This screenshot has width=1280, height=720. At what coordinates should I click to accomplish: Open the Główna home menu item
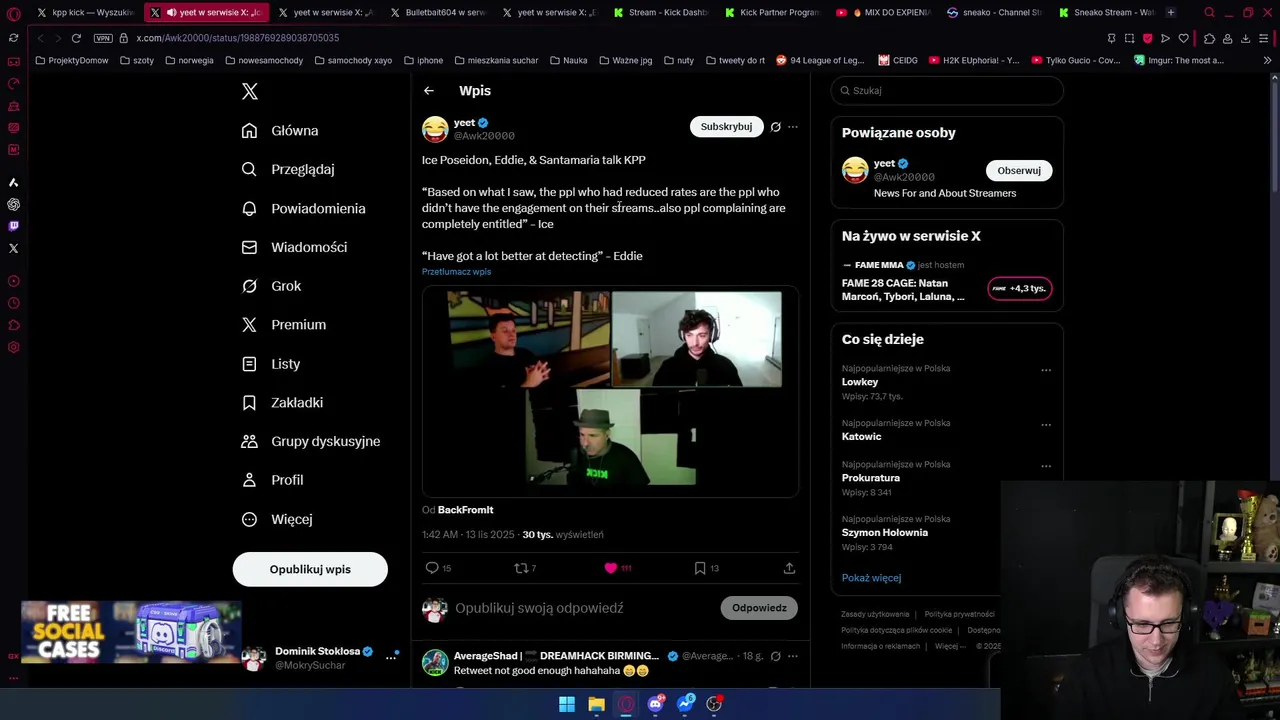click(x=280, y=131)
